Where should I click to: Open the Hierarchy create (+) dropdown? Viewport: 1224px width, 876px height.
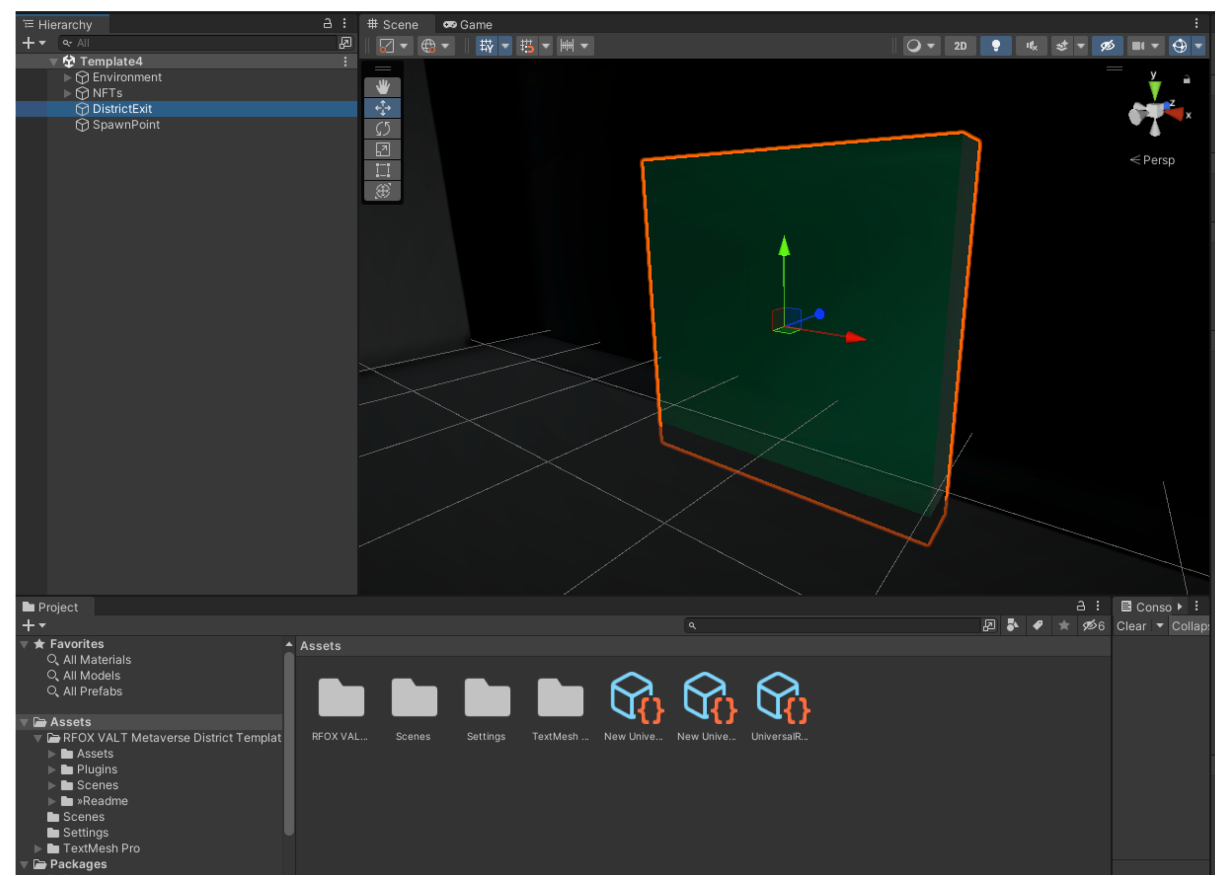pyautogui.click(x=34, y=43)
